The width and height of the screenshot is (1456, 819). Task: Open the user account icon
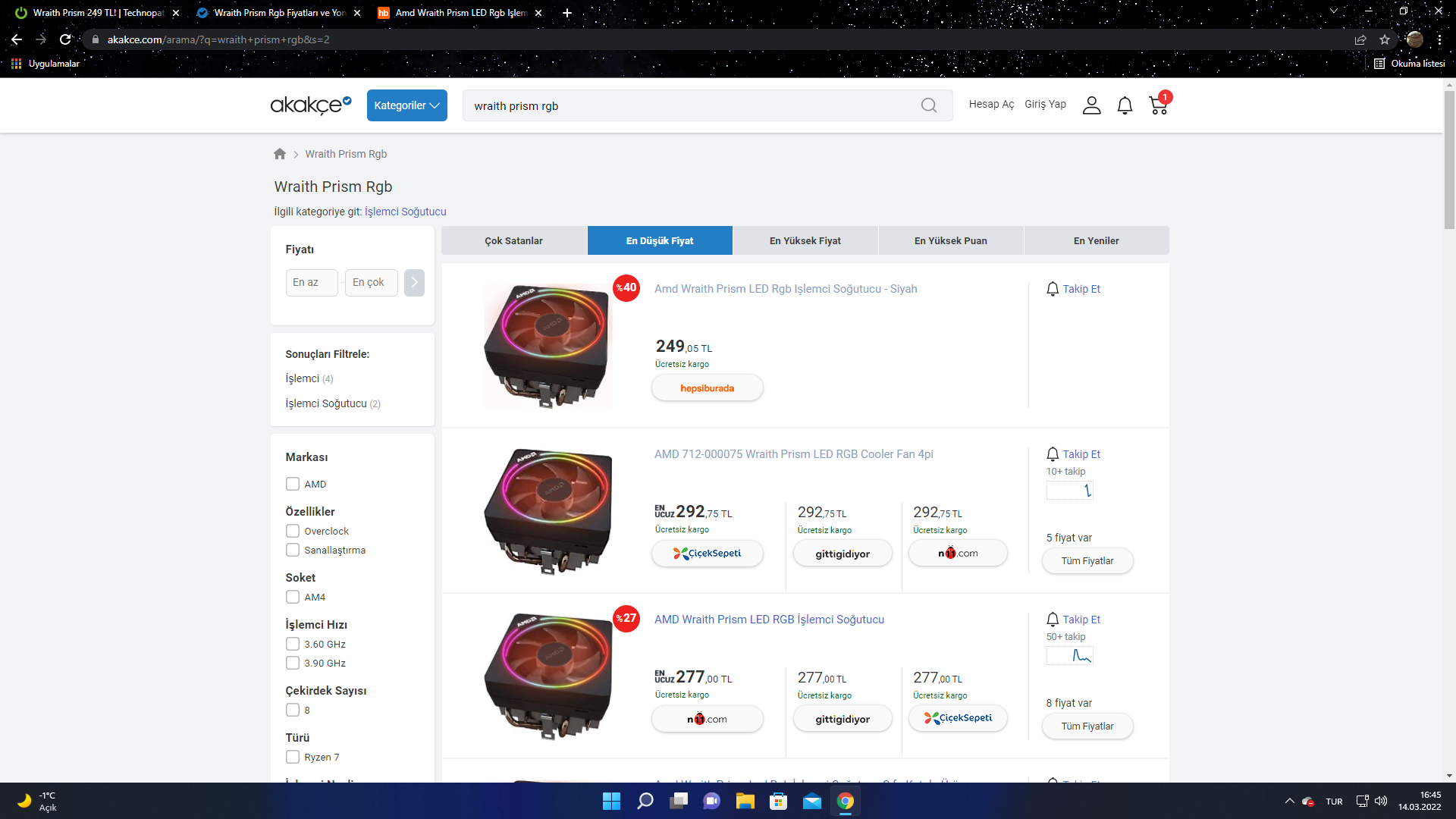(1091, 105)
